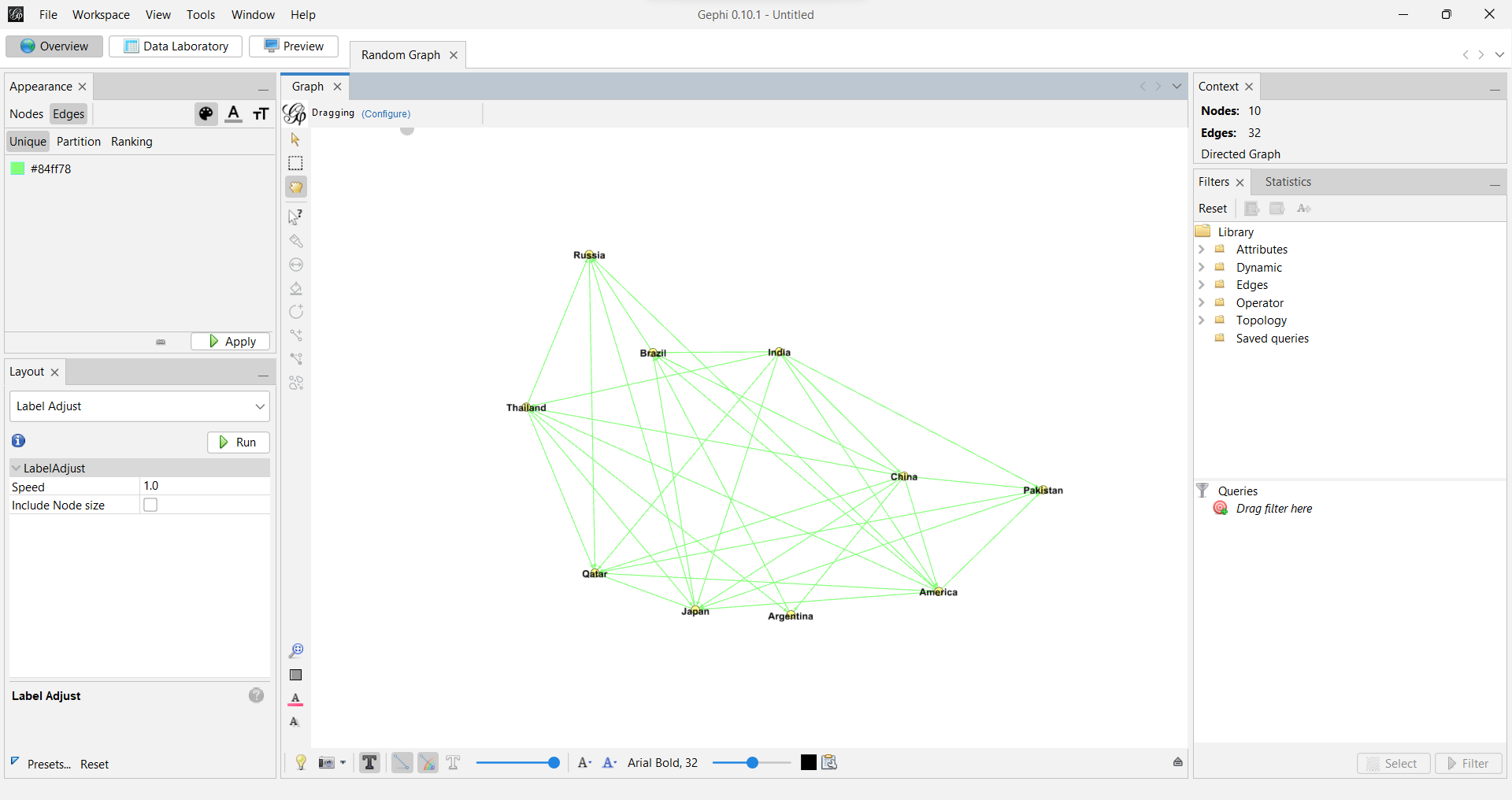
Task: Select the Rectangle selection tool
Action: 296,163
